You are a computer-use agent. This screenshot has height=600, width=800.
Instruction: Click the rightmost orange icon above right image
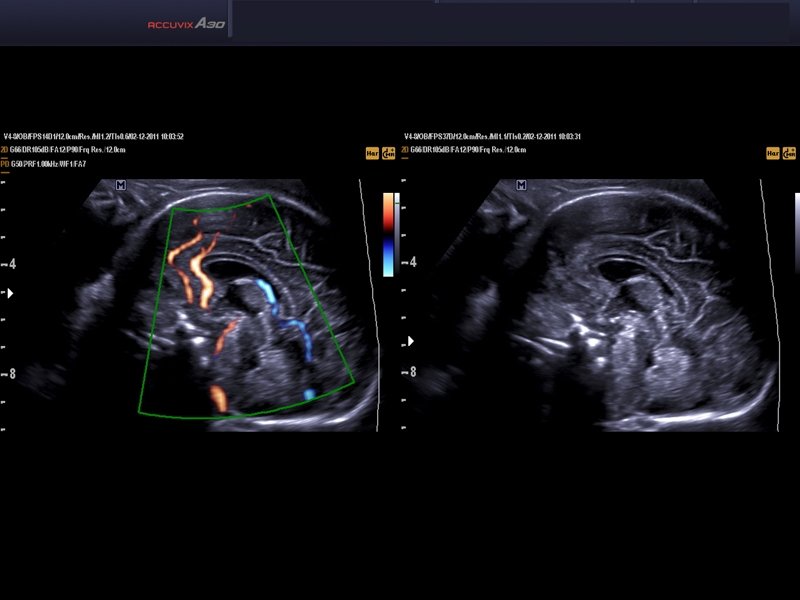(x=789, y=153)
